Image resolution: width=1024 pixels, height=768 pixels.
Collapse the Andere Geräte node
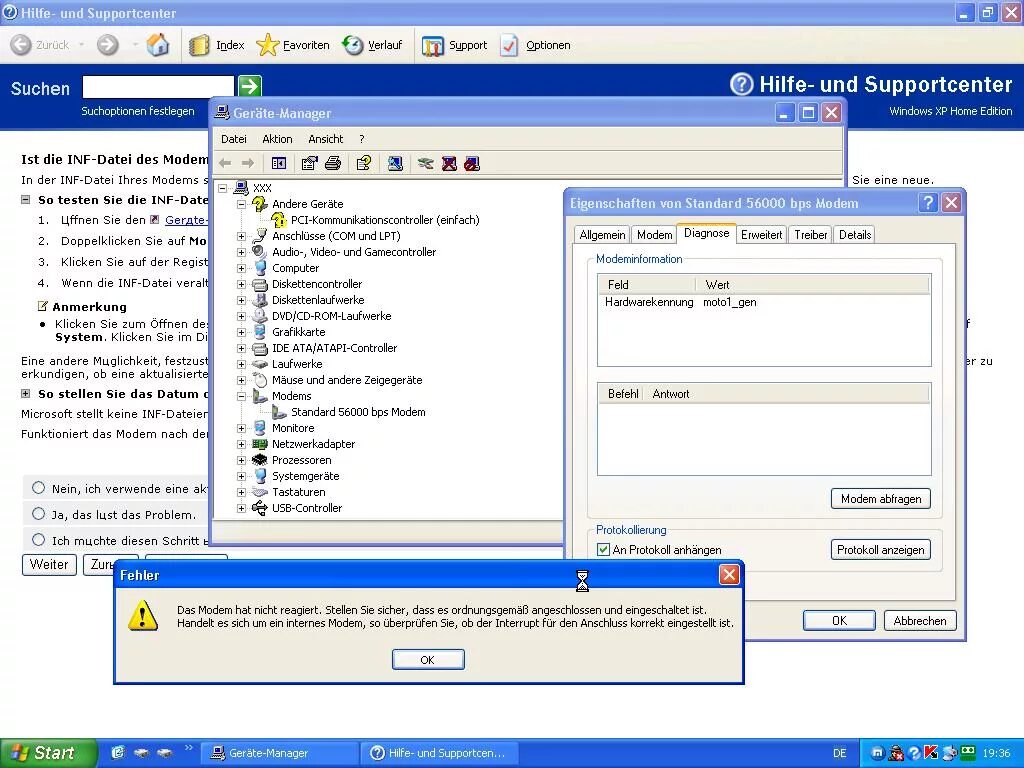[242, 204]
